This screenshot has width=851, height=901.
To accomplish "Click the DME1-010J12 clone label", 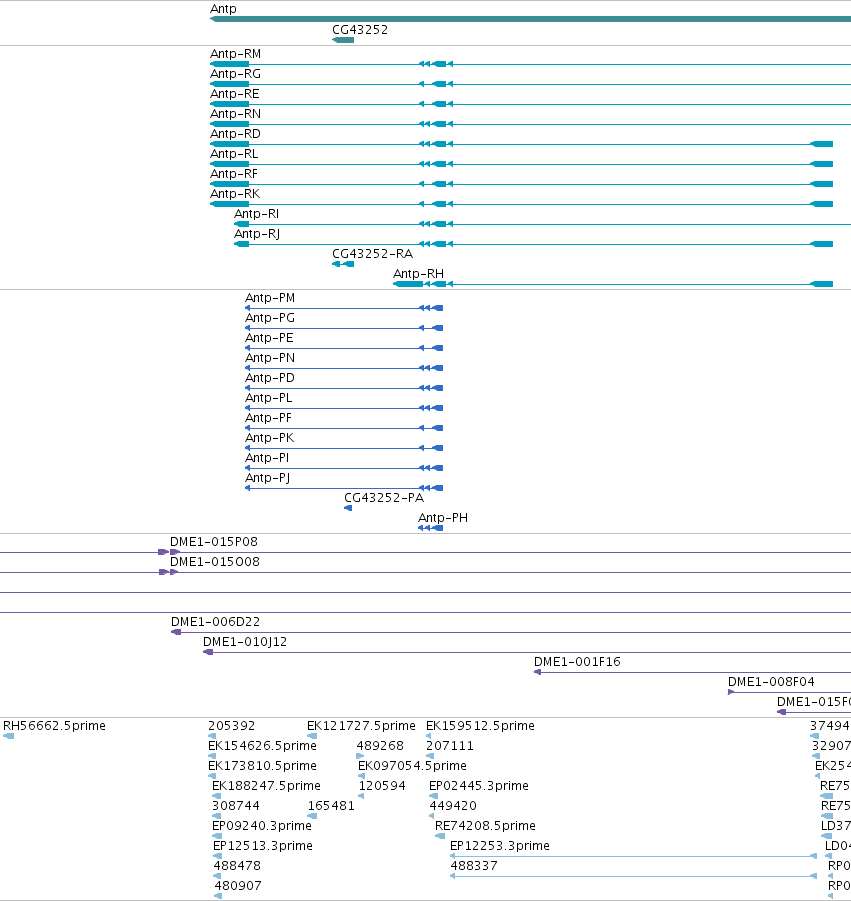I will coord(245,642).
